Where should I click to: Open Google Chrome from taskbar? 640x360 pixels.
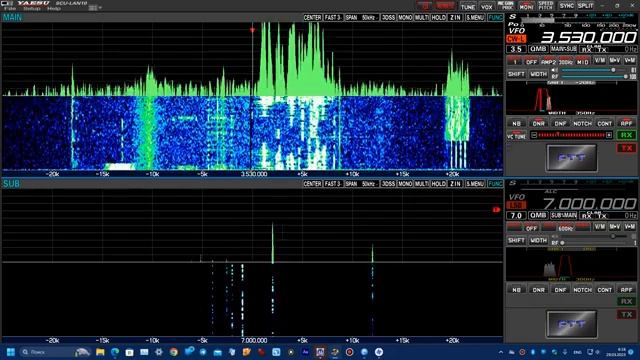(x=173, y=352)
